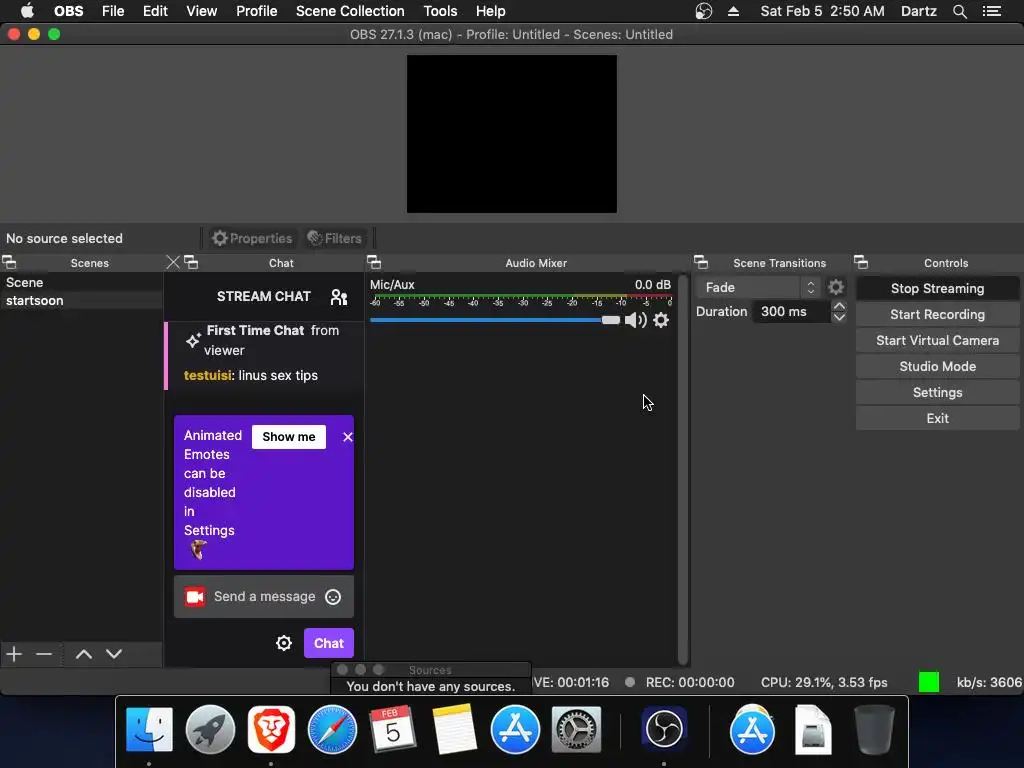The width and height of the screenshot is (1024, 768).
Task: Open the Tools menu
Action: pos(440,11)
